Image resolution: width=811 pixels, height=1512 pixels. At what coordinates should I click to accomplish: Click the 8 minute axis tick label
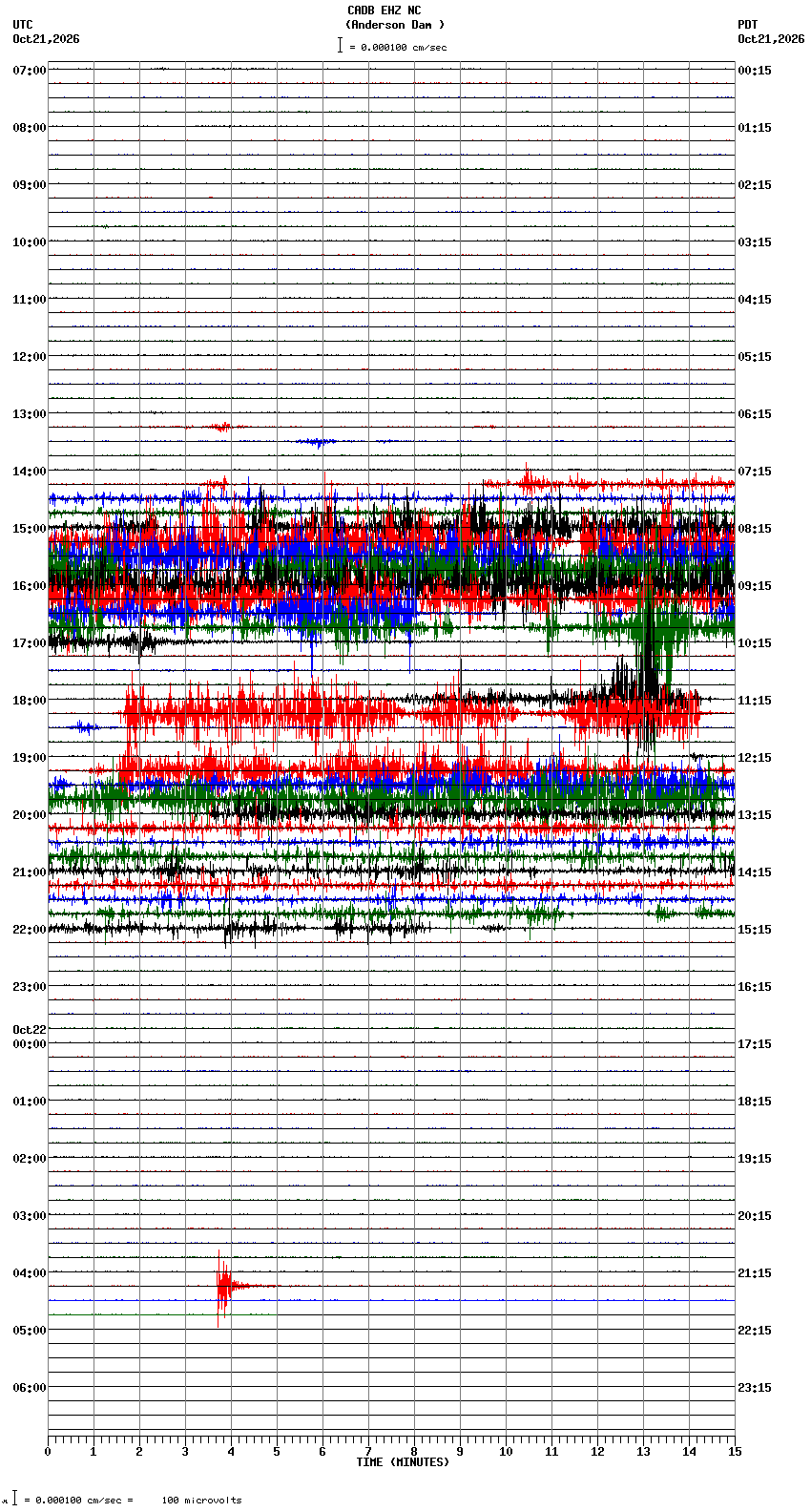click(414, 1452)
